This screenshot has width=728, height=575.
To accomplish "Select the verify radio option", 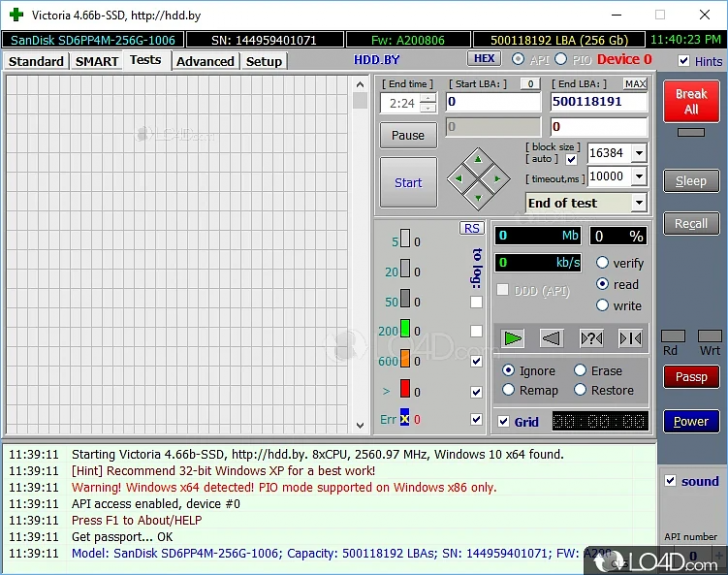I will point(603,263).
